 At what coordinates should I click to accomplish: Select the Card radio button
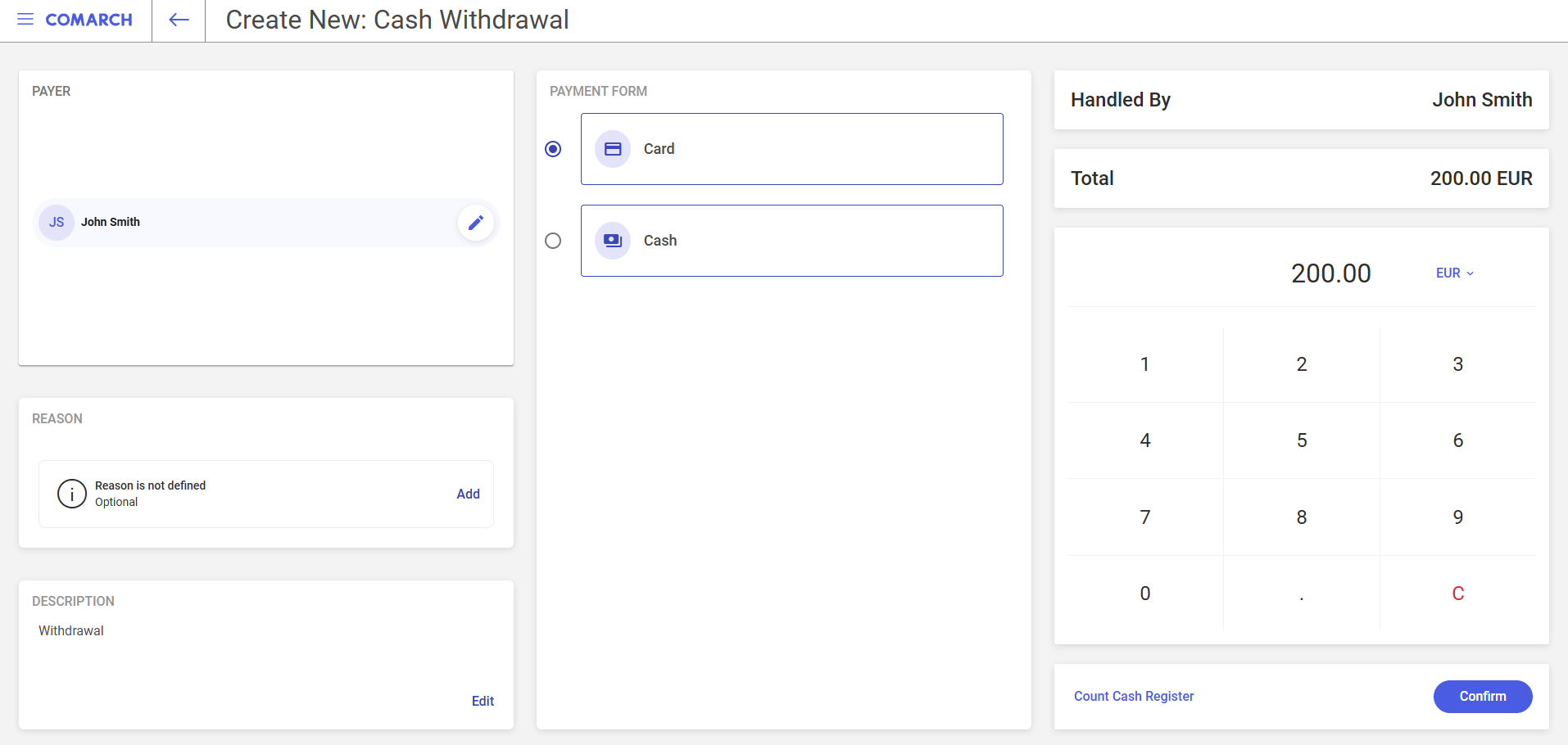(553, 149)
